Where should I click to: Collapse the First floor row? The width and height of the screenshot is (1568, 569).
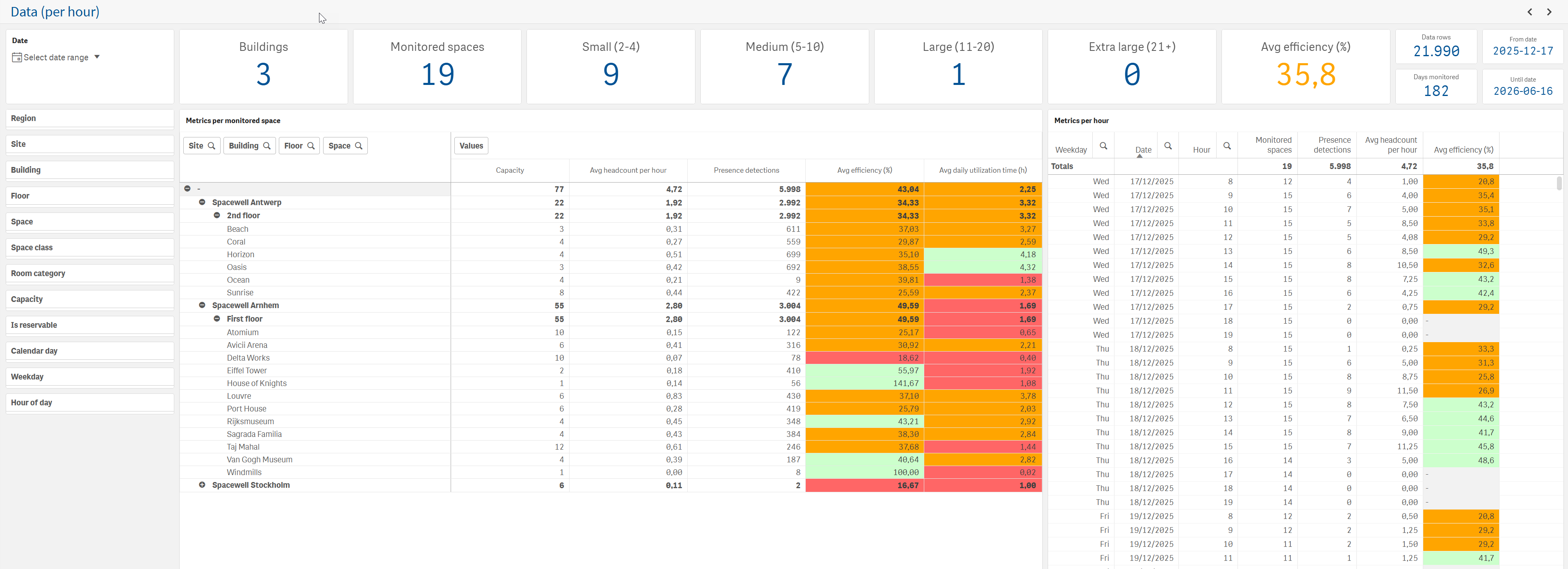click(x=217, y=319)
